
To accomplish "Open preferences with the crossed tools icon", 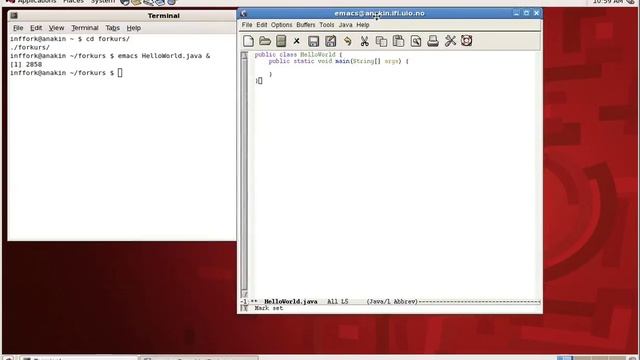I will [x=450, y=41].
